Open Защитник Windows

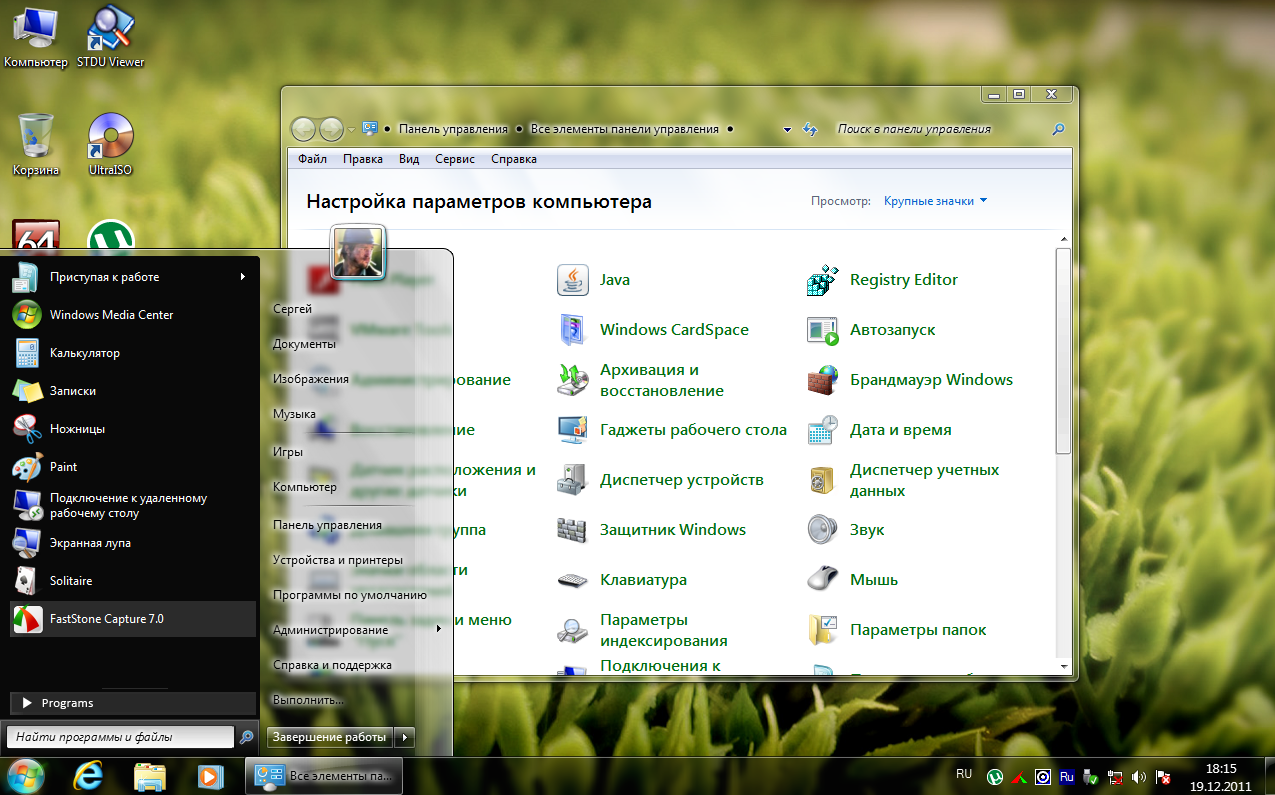652,530
